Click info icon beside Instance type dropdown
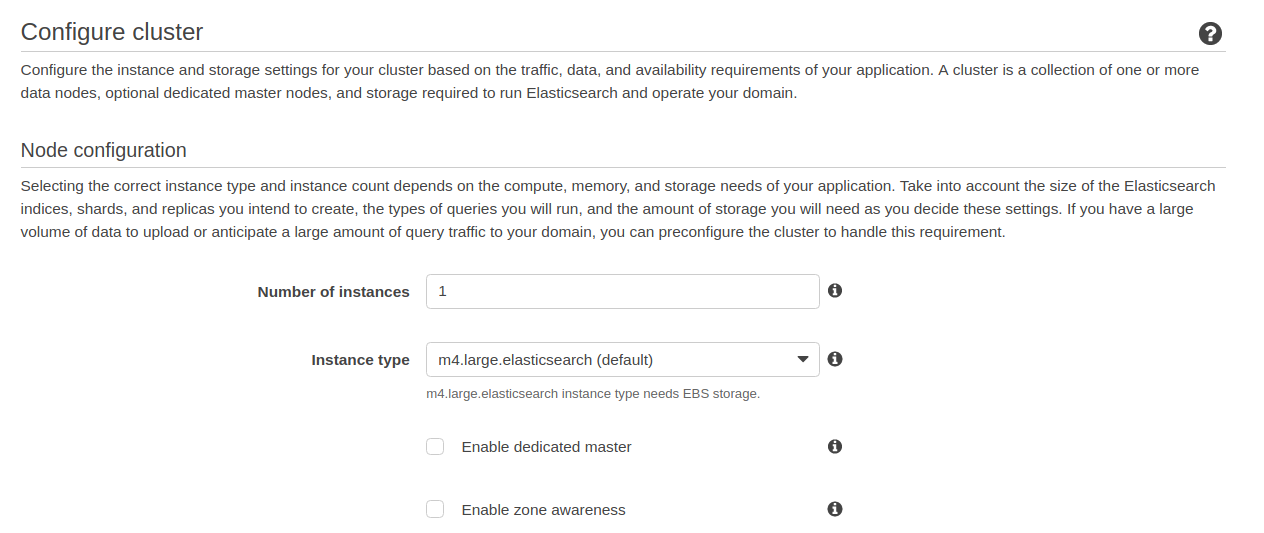Screen dimensions: 1264x533 835,359
